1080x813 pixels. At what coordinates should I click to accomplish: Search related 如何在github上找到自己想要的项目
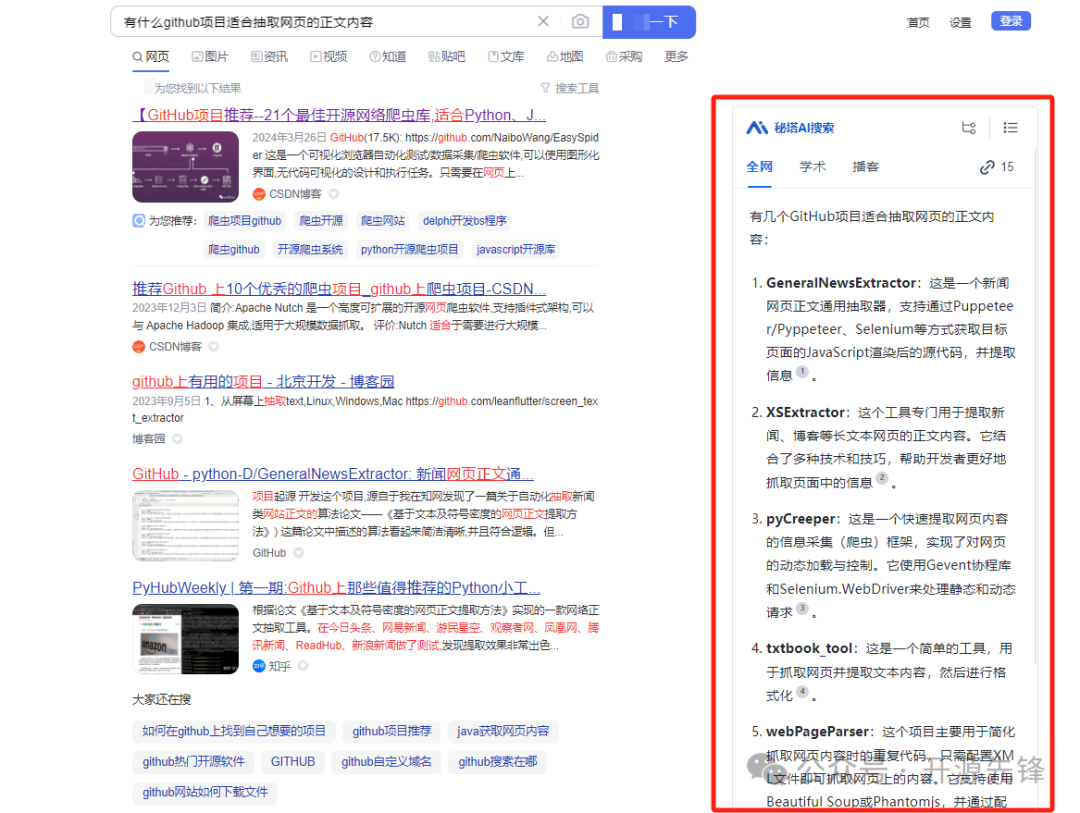233,731
